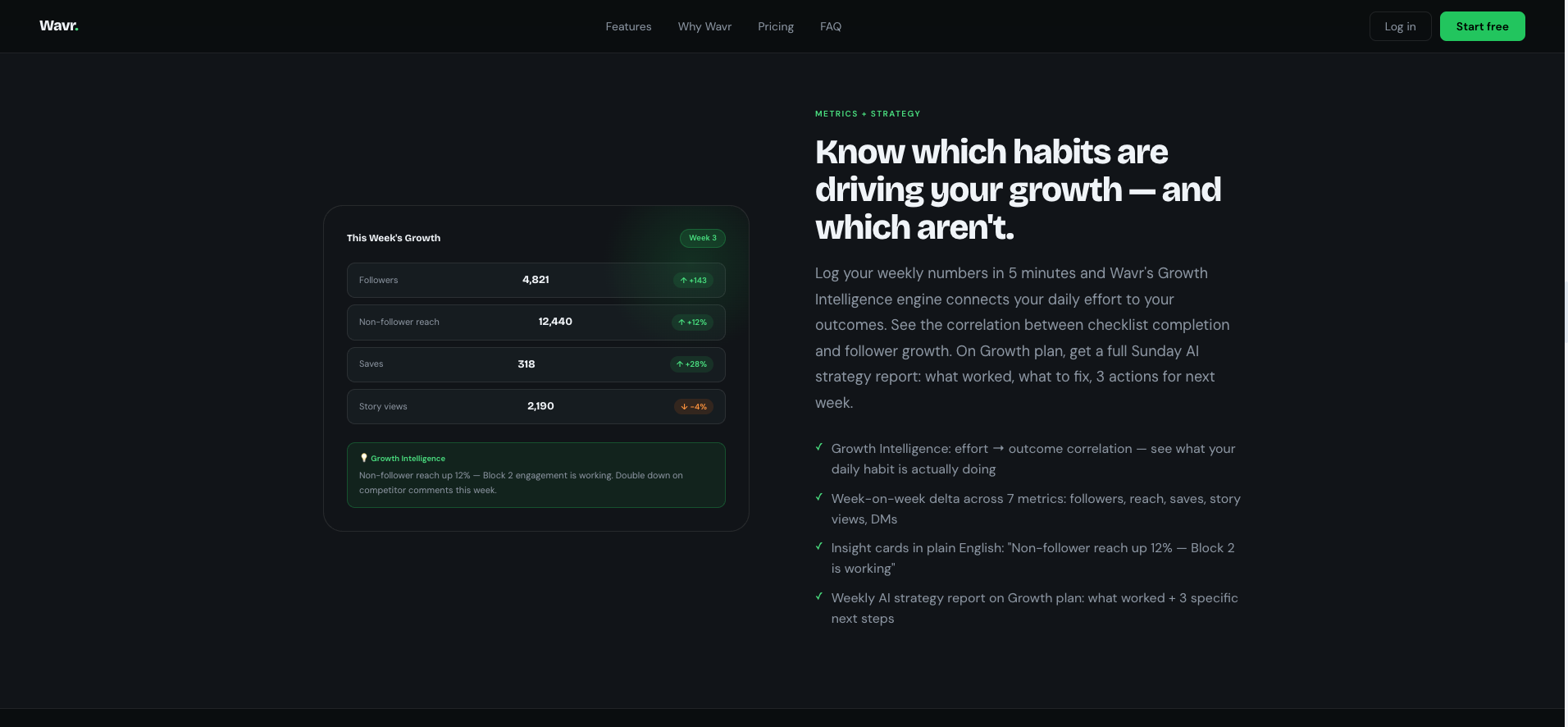Click the checkmark beside Weekly AI strategy bullet
The width and height of the screenshot is (1568, 727).
pyautogui.click(x=819, y=597)
